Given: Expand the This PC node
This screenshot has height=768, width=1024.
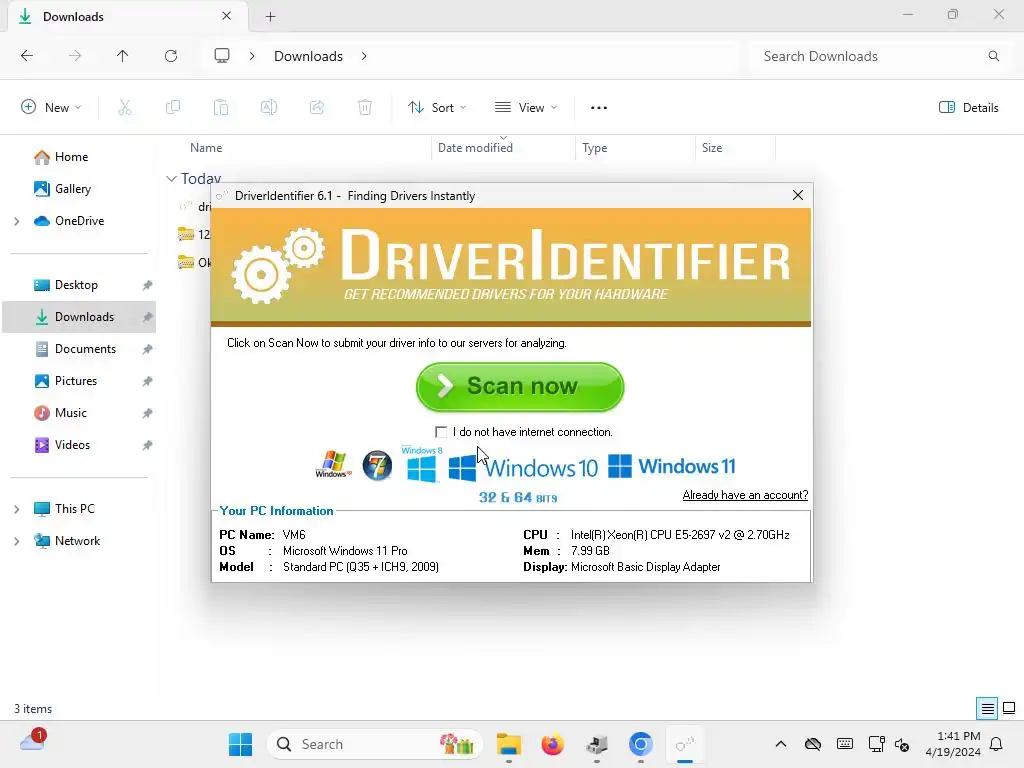Looking at the screenshot, I should pos(17,509).
